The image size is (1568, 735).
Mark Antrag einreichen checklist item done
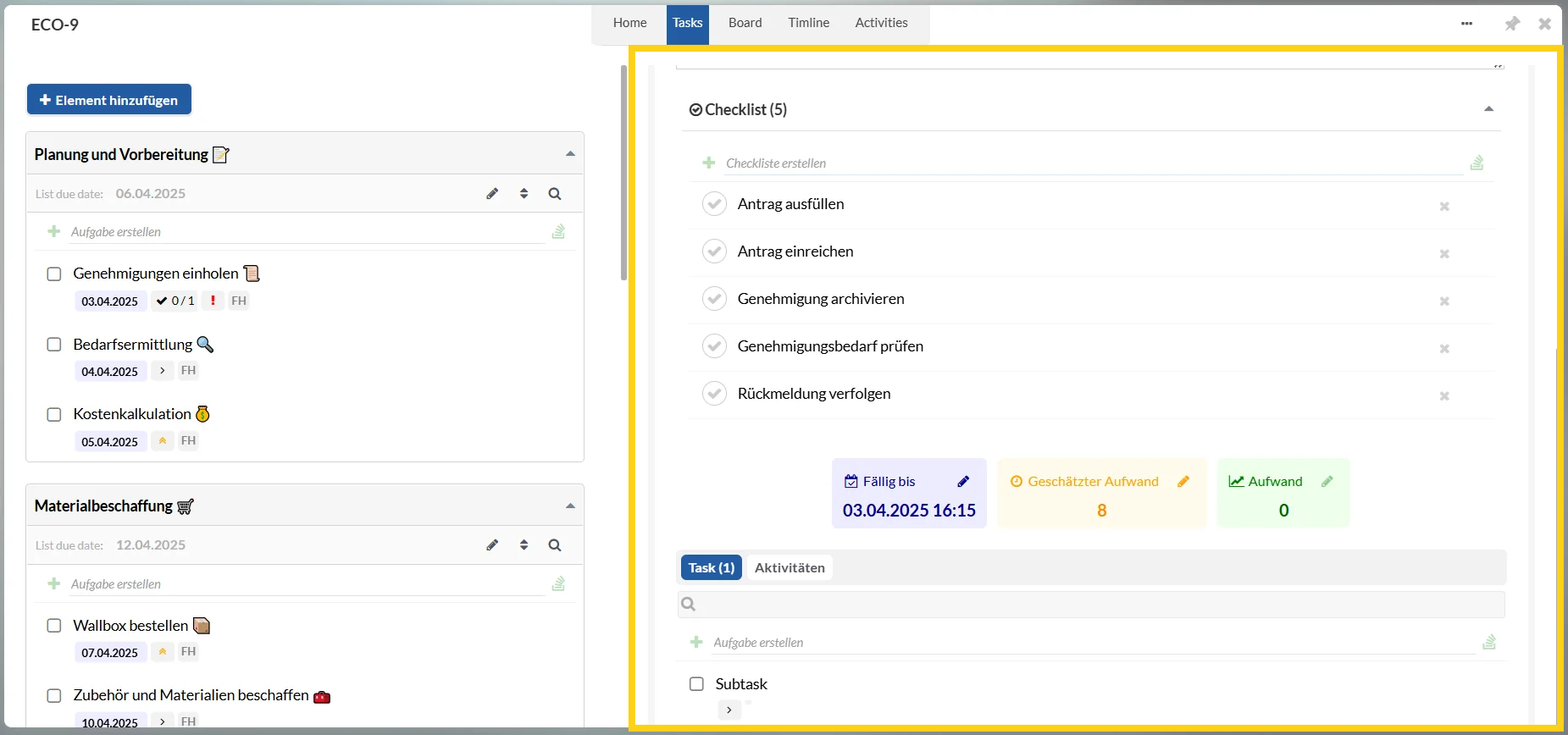pos(714,251)
